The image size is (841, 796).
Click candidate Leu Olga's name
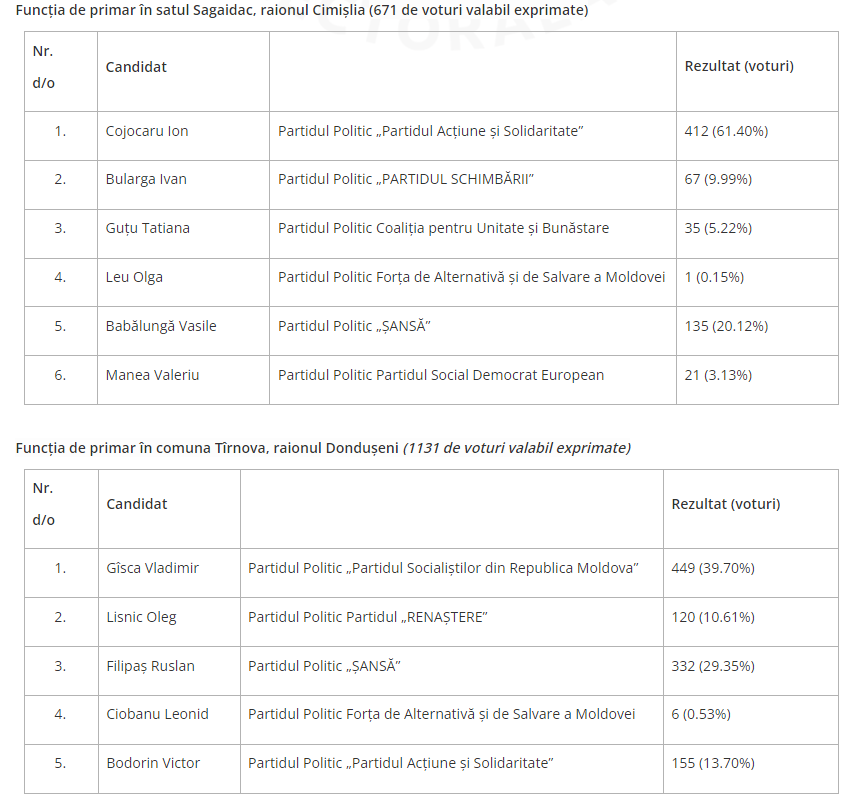(x=134, y=277)
